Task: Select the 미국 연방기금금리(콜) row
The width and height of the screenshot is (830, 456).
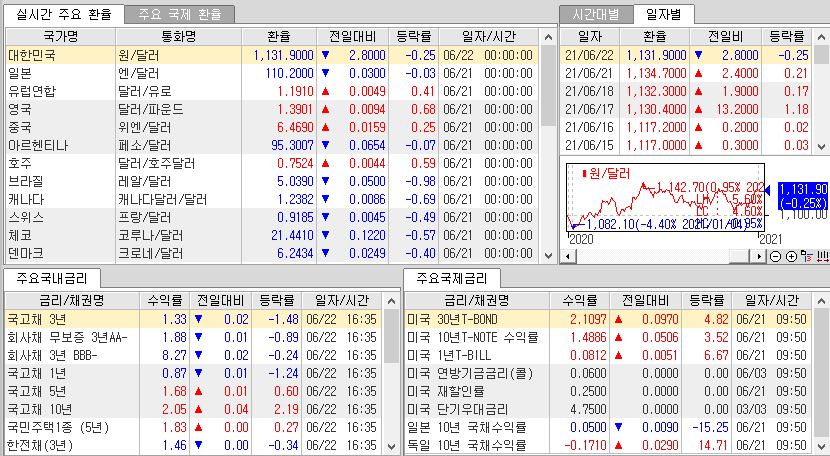Action: pos(608,373)
